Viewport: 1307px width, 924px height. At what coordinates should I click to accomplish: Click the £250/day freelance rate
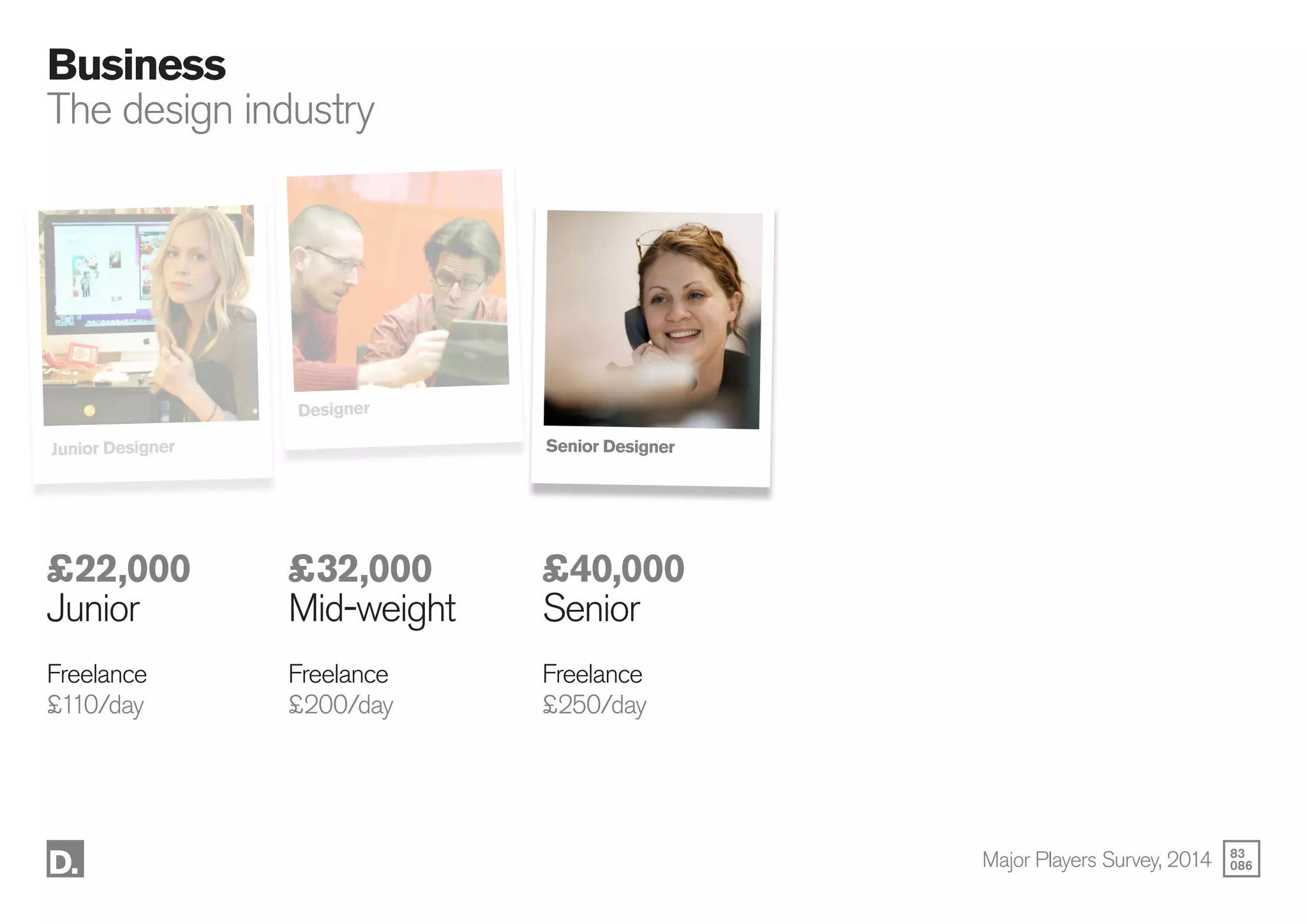click(594, 706)
